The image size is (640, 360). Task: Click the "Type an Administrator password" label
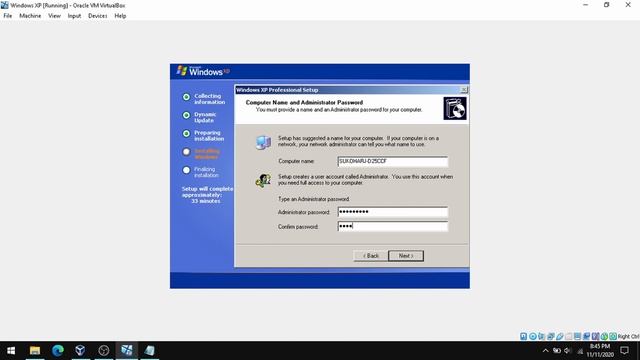(313, 199)
